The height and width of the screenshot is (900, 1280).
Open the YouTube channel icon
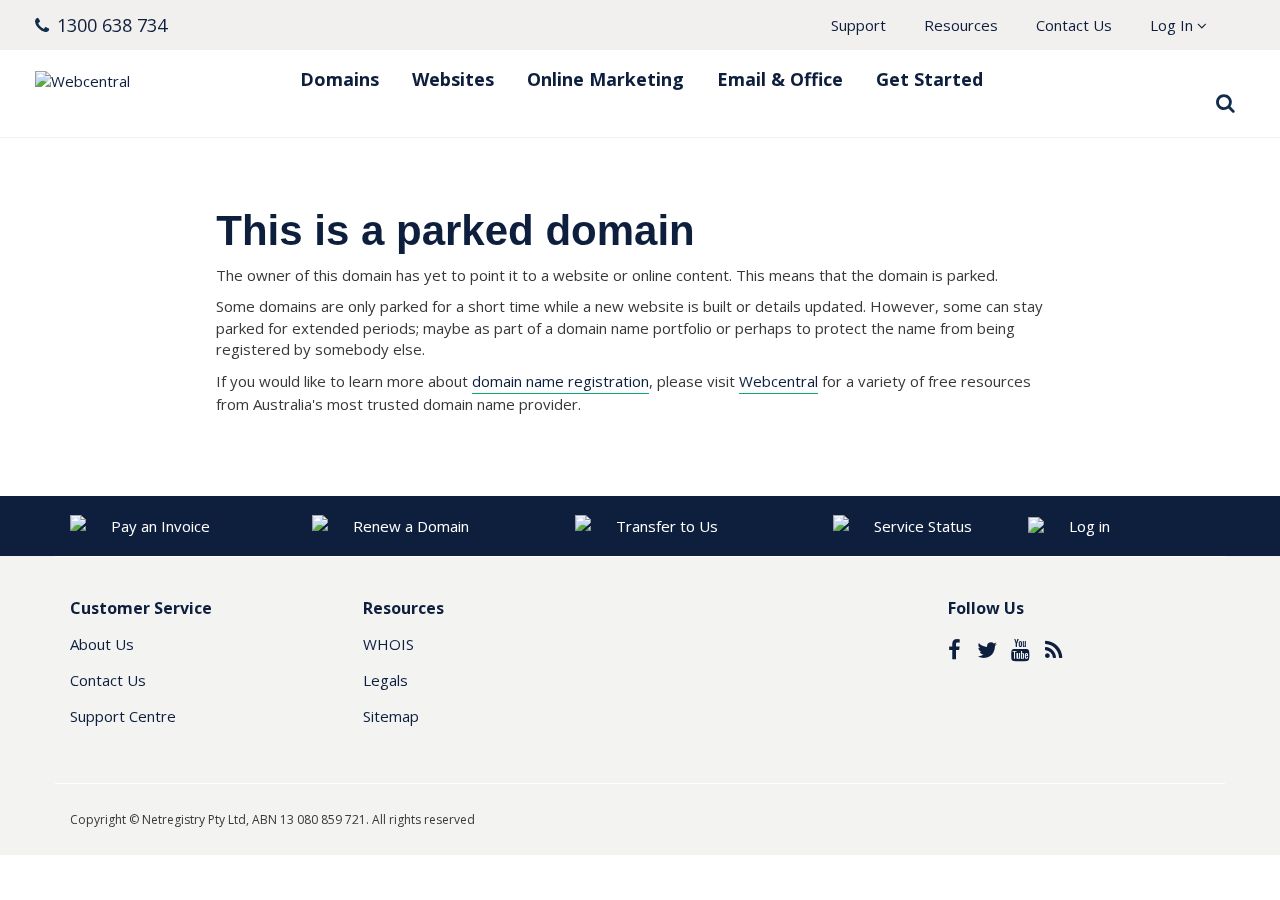[x=1020, y=650]
